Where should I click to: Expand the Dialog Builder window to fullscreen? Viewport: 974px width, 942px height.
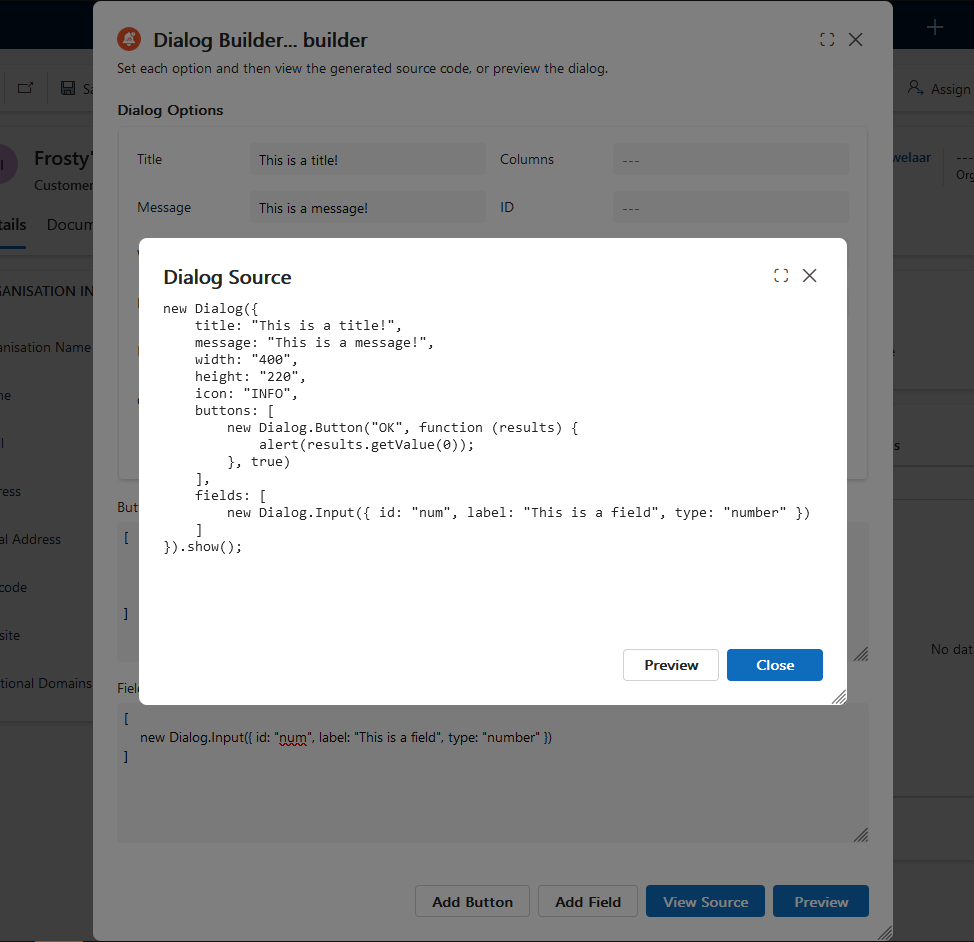(x=826, y=39)
